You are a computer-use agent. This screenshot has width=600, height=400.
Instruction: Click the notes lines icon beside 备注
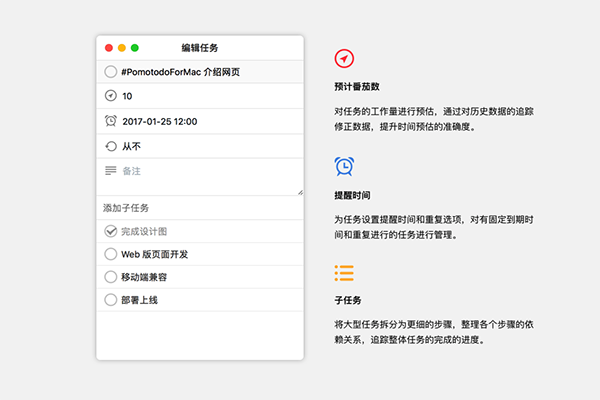pos(111,170)
